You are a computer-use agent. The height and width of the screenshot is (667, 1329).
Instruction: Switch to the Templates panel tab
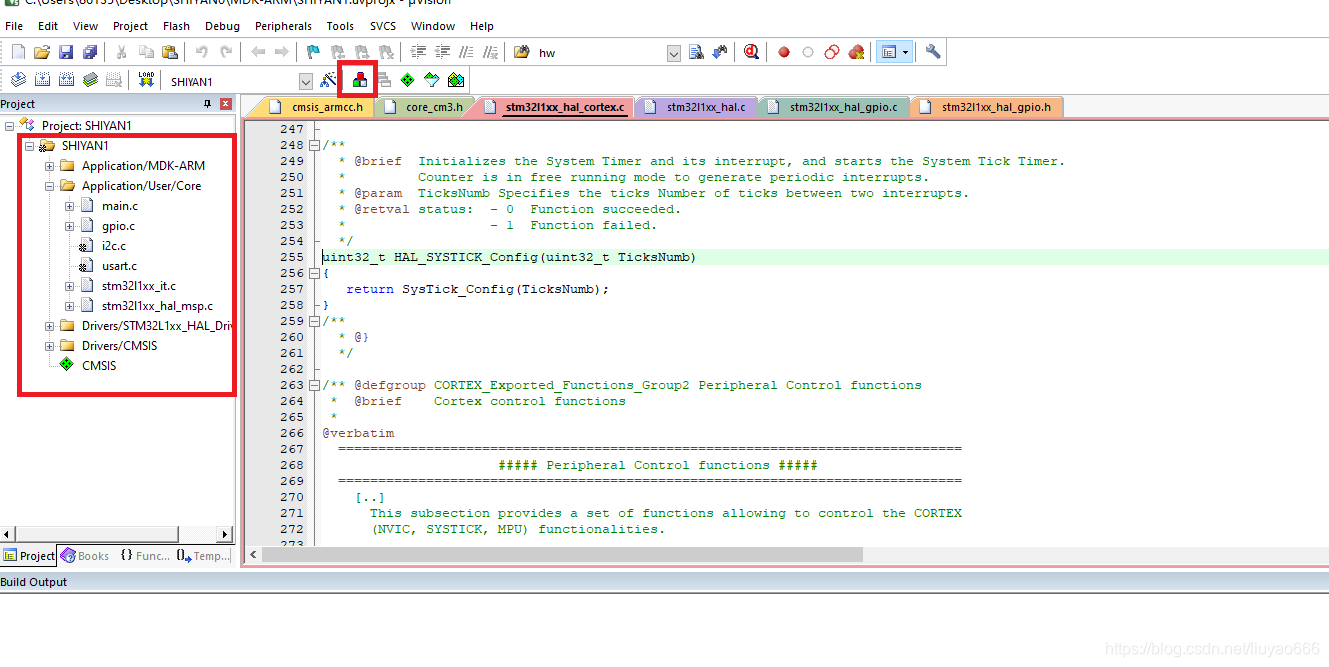(203, 556)
